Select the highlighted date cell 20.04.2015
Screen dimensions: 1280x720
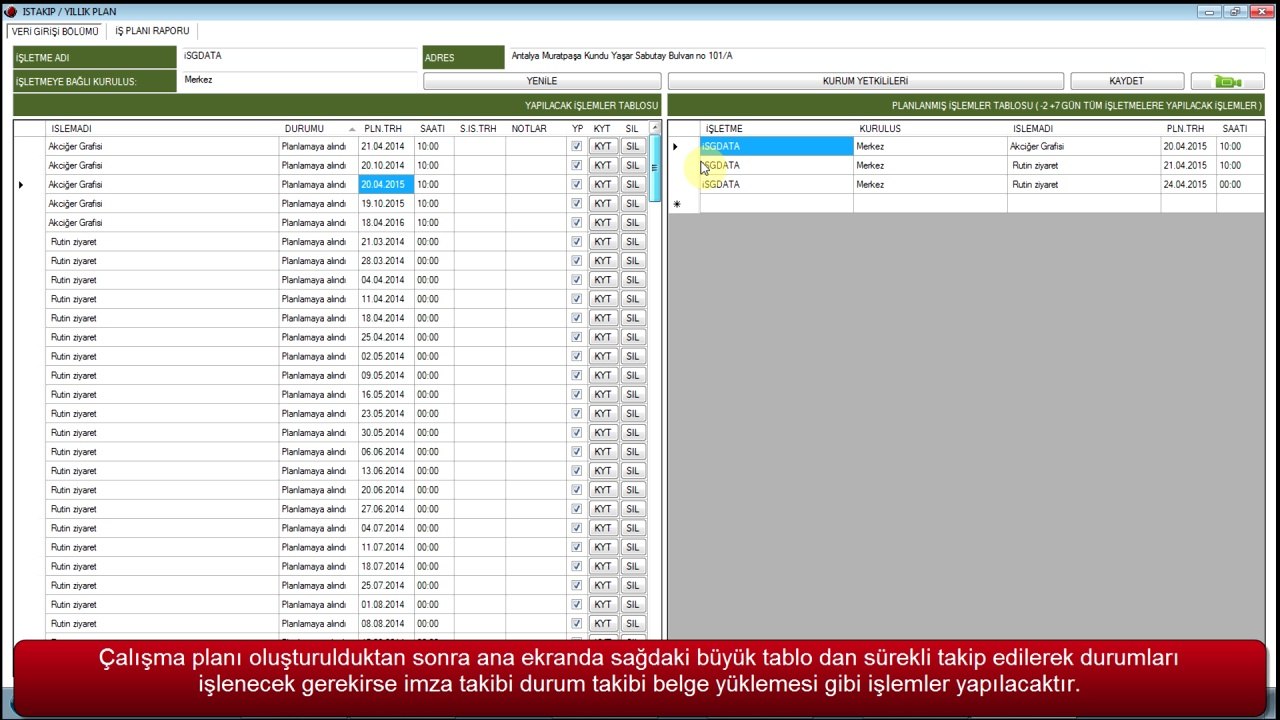tap(386, 184)
